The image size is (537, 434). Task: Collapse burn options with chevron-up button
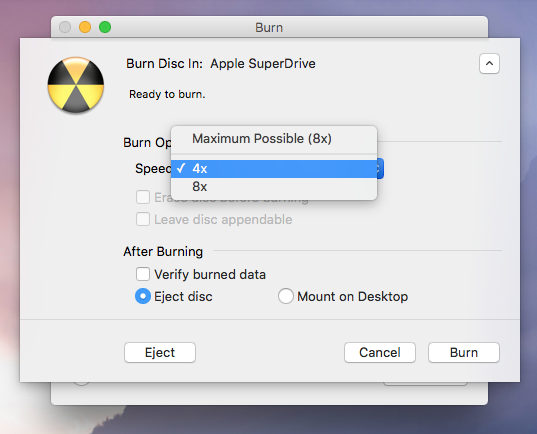(x=489, y=64)
